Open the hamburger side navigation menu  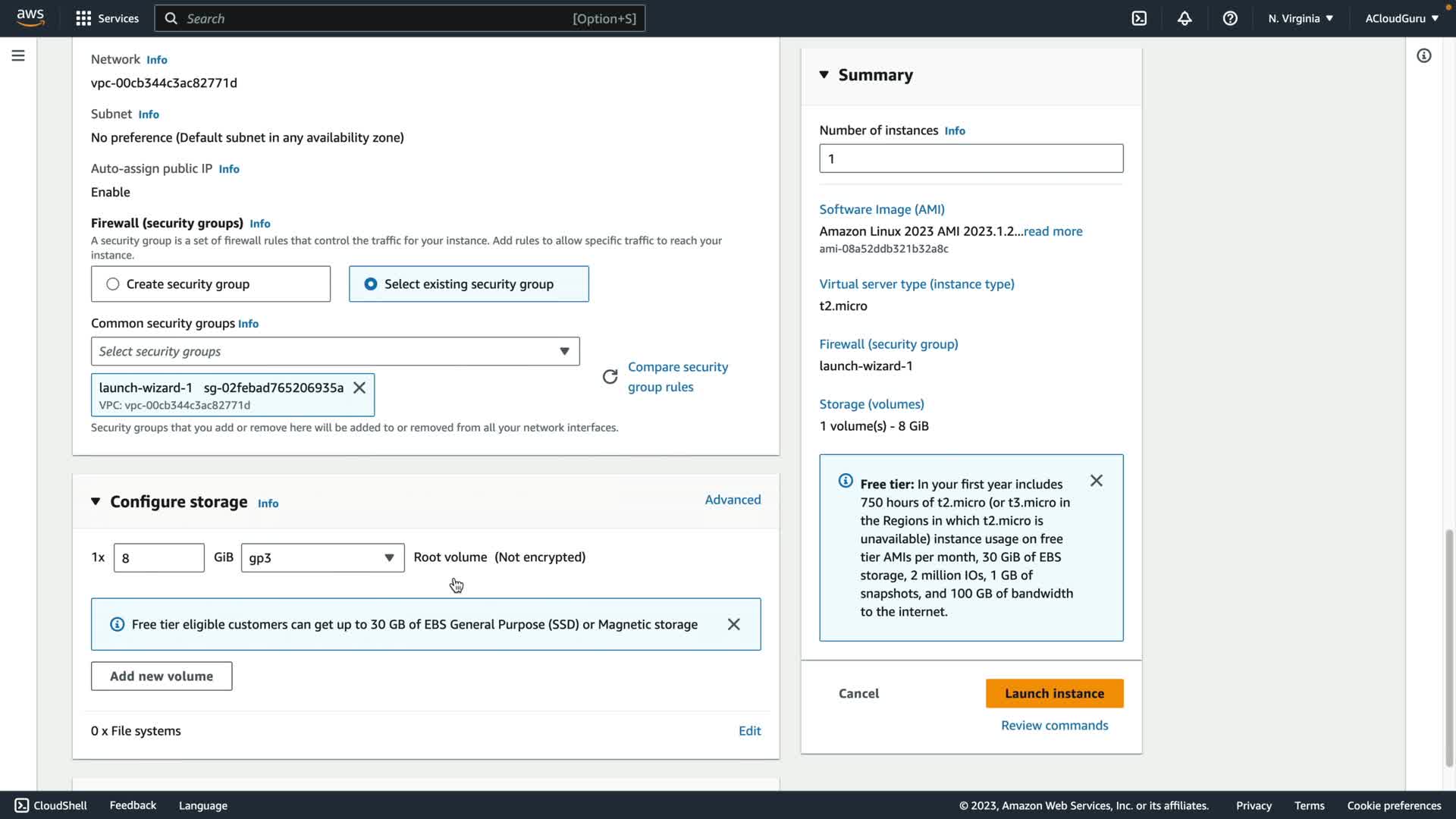pyautogui.click(x=18, y=55)
